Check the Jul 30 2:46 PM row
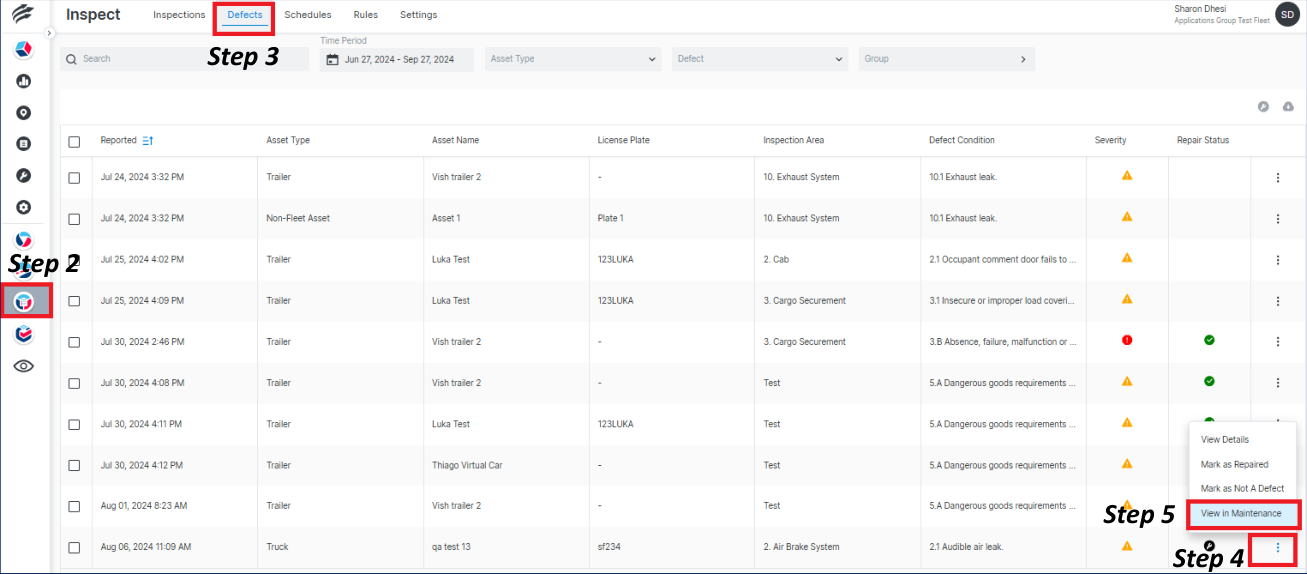 (x=74, y=342)
